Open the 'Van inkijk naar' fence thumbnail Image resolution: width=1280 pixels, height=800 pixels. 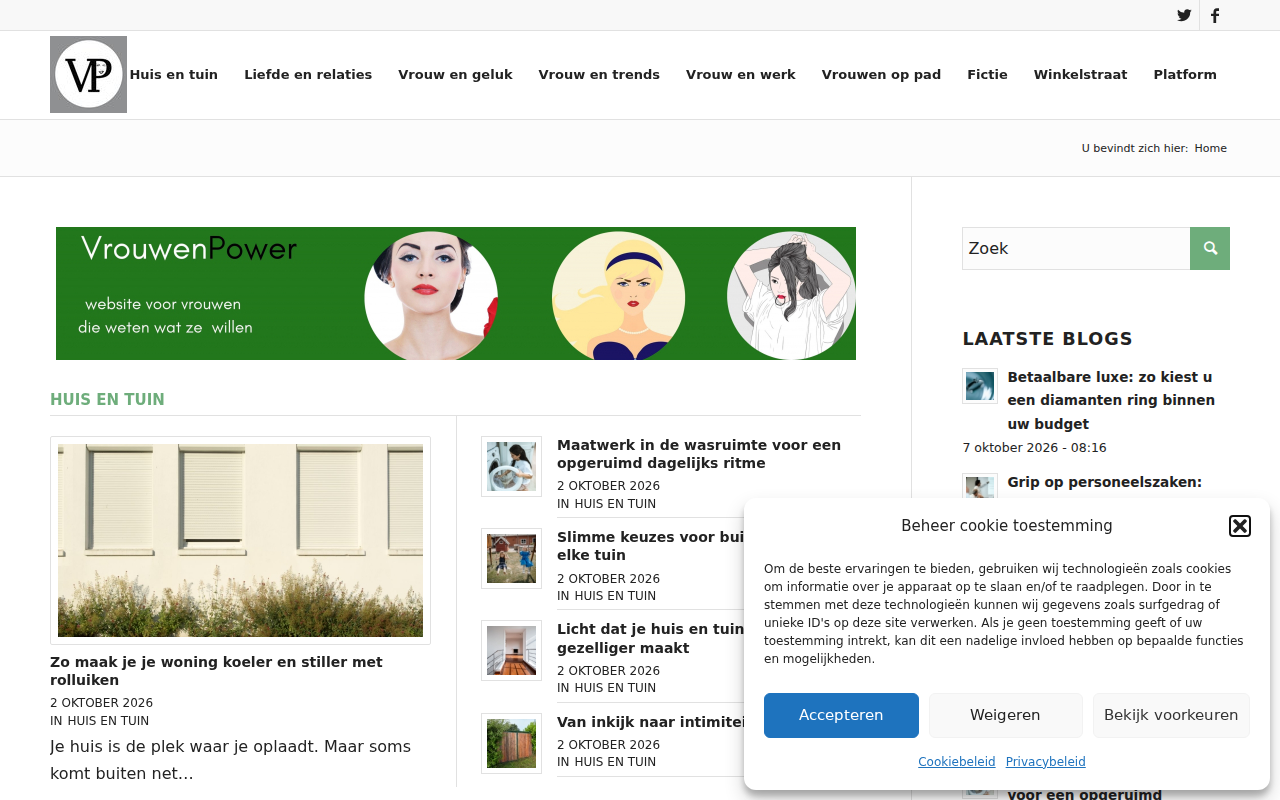(x=511, y=743)
